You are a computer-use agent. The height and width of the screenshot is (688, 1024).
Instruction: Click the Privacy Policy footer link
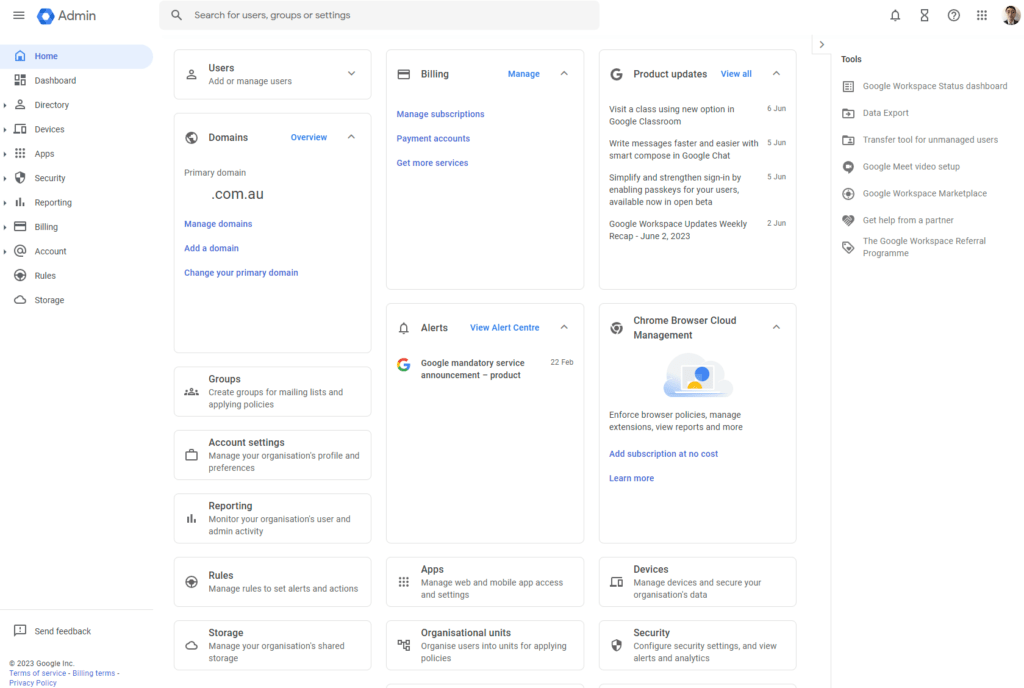point(33,683)
